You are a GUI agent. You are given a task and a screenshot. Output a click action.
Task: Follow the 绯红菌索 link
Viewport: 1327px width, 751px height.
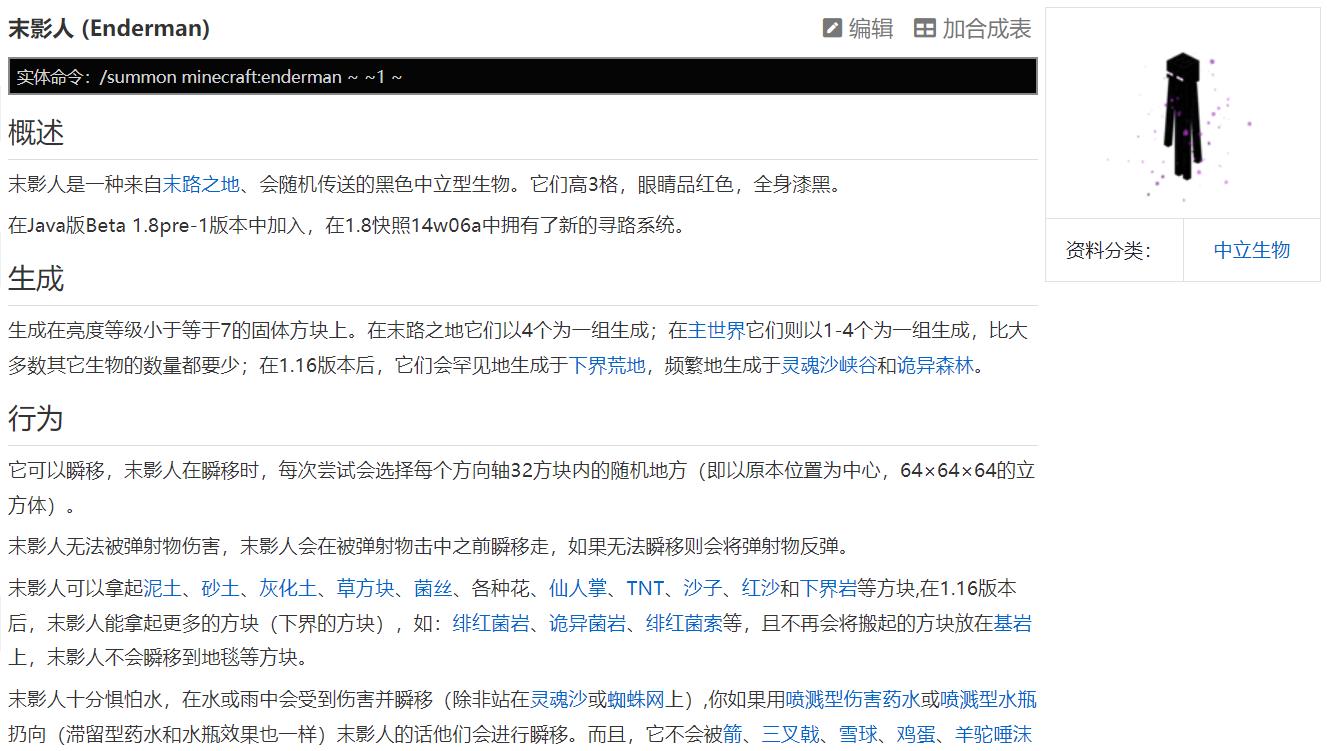684,623
